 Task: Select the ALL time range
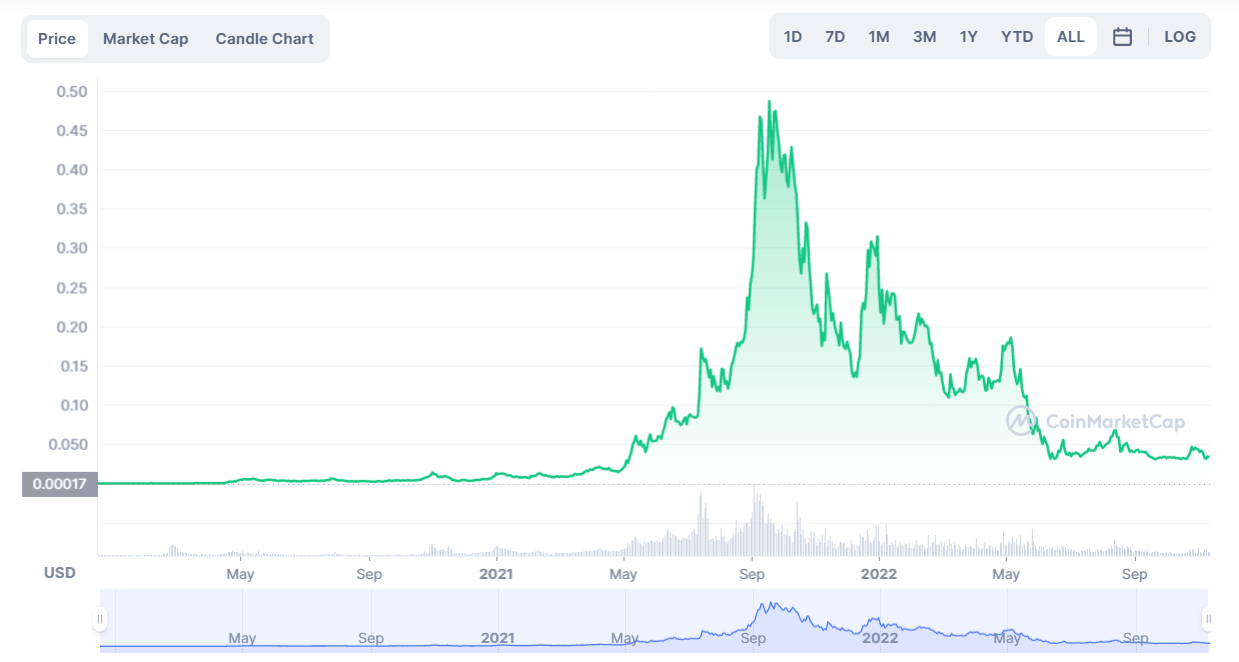pos(1071,37)
